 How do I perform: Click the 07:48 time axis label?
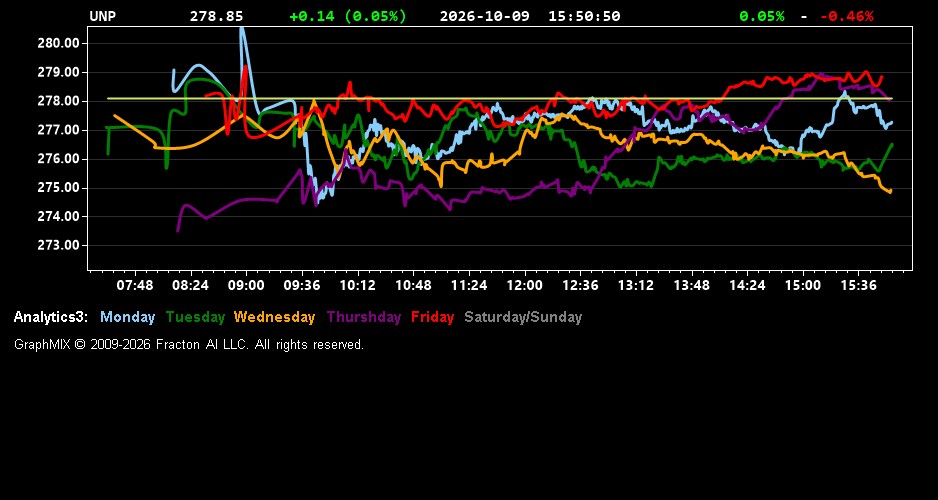pos(135,285)
